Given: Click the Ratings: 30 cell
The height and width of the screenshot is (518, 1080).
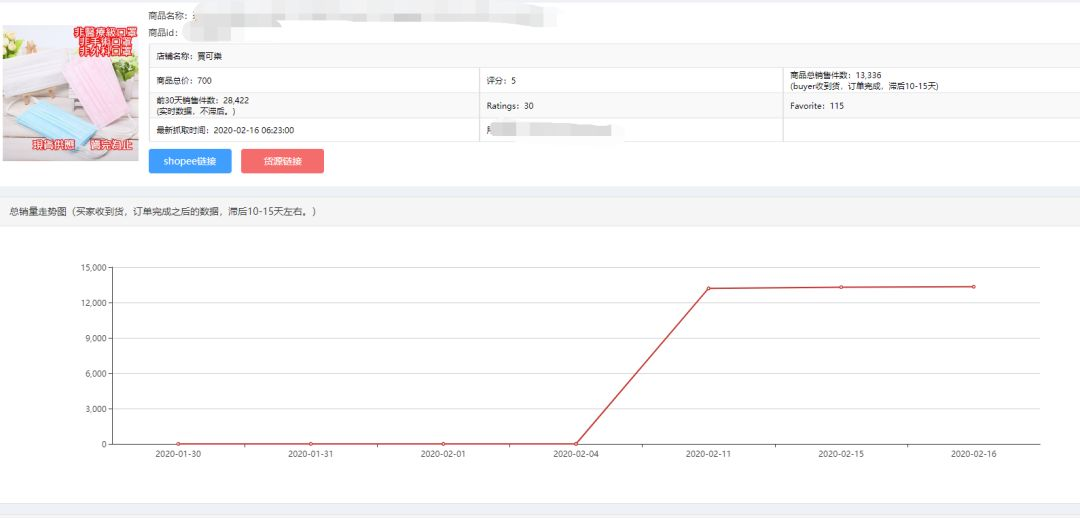Looking at the screenshot, I should point(631,105).
